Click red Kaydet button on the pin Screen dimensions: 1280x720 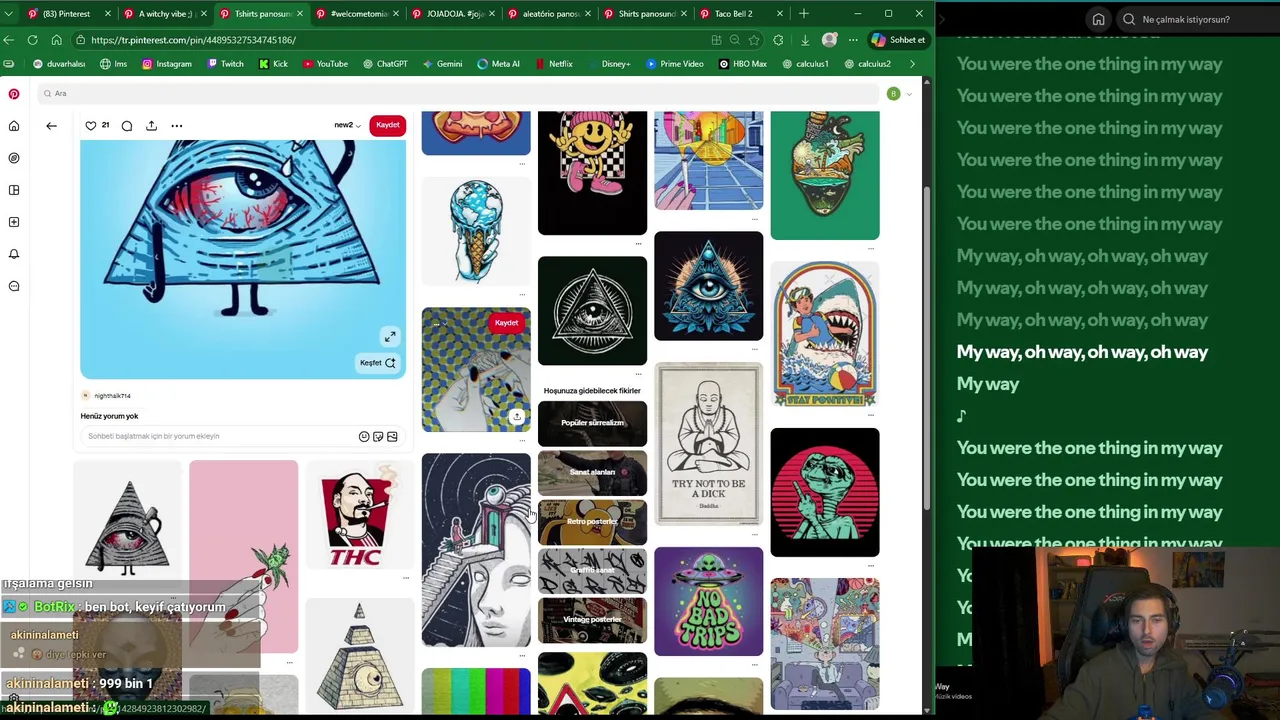388,125
